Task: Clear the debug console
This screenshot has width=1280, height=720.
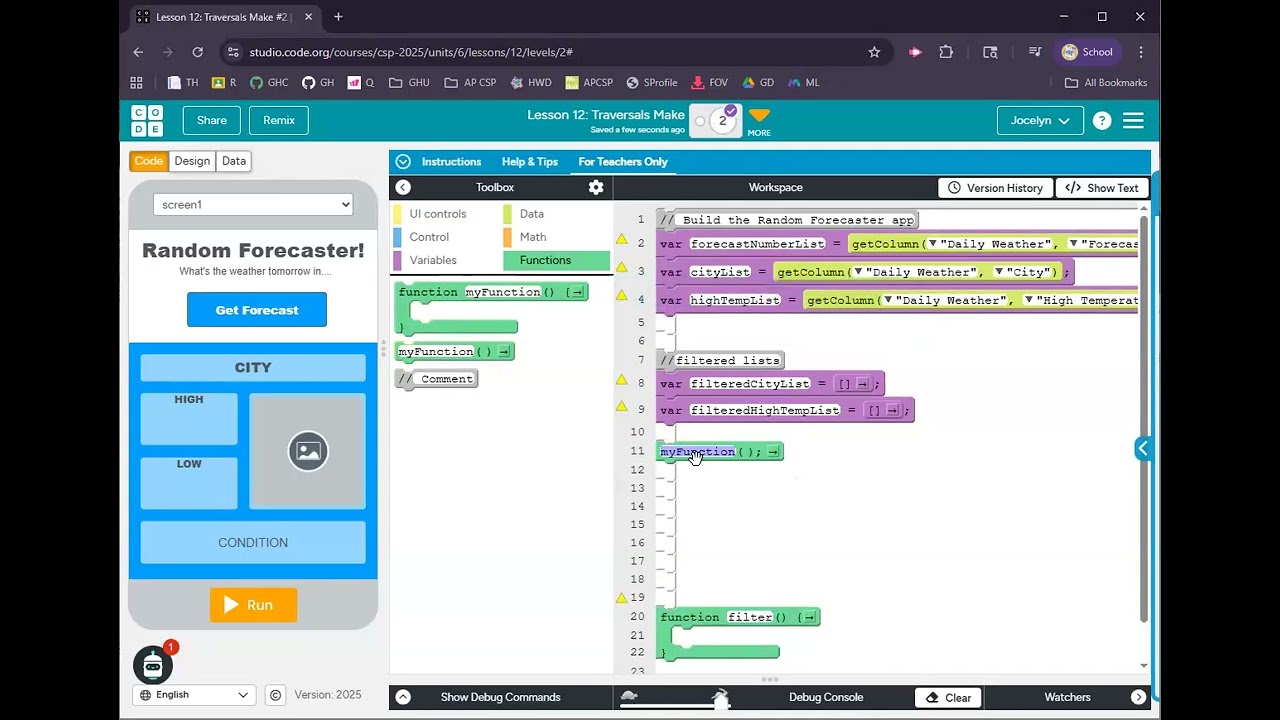Action: click(x=949, y=698)
